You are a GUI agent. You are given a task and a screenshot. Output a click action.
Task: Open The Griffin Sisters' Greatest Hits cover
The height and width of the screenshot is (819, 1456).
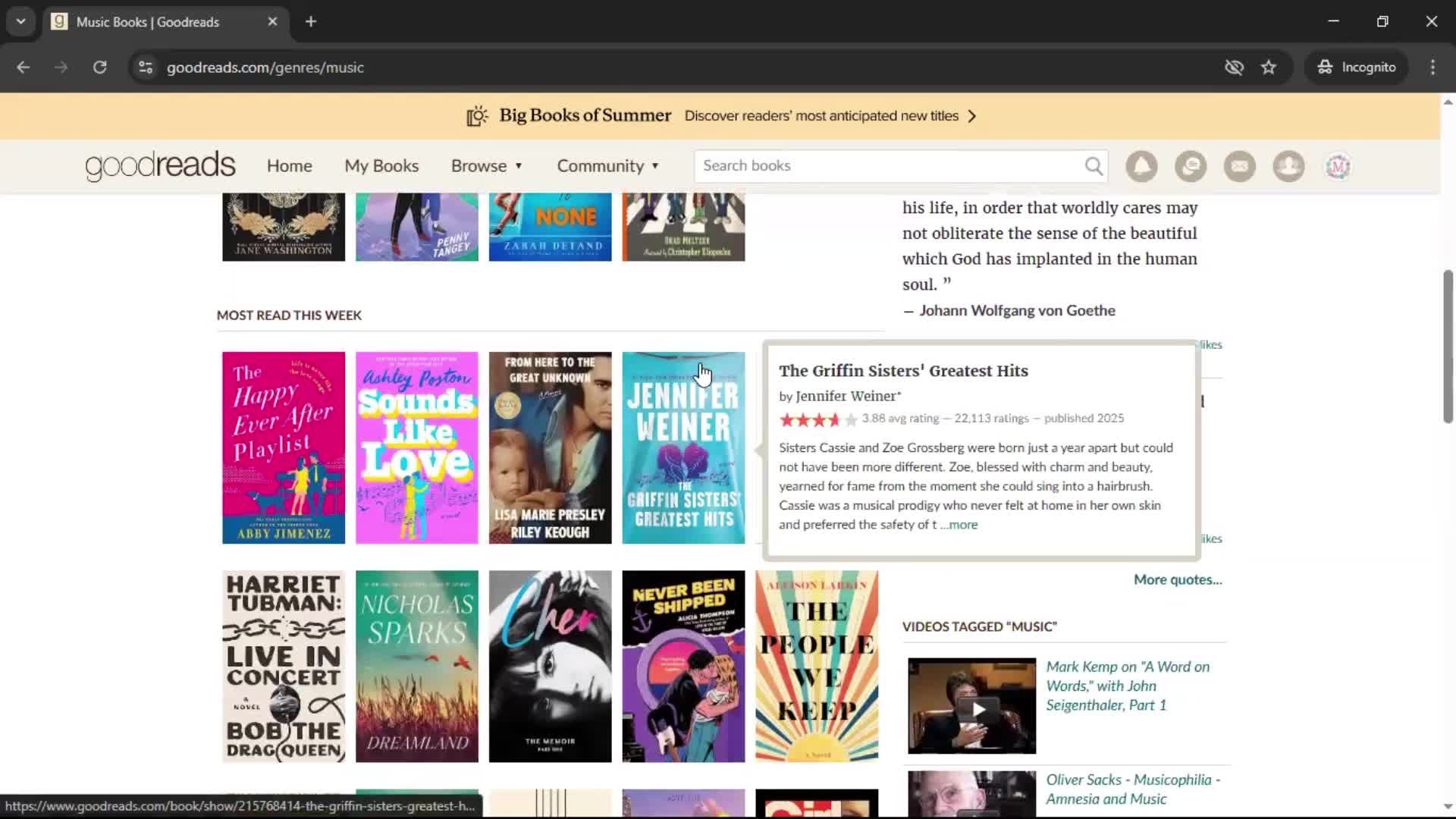[x=683, y=447]
